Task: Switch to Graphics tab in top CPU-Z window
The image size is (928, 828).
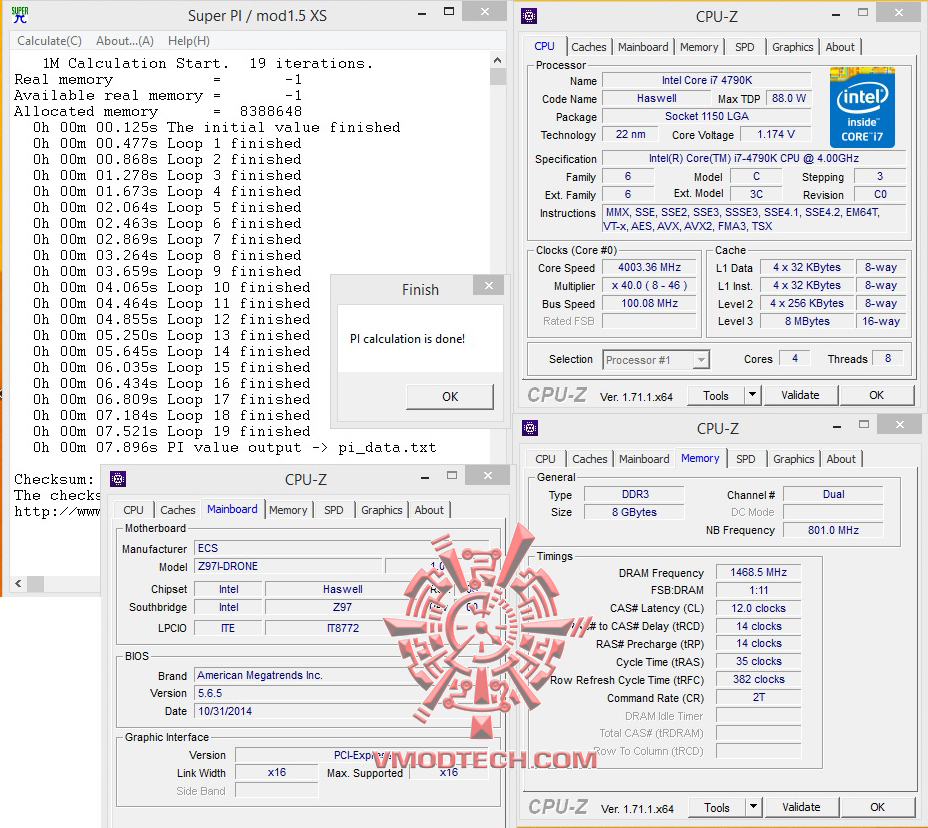Action: pyautogui.click(x=792, y=47)
